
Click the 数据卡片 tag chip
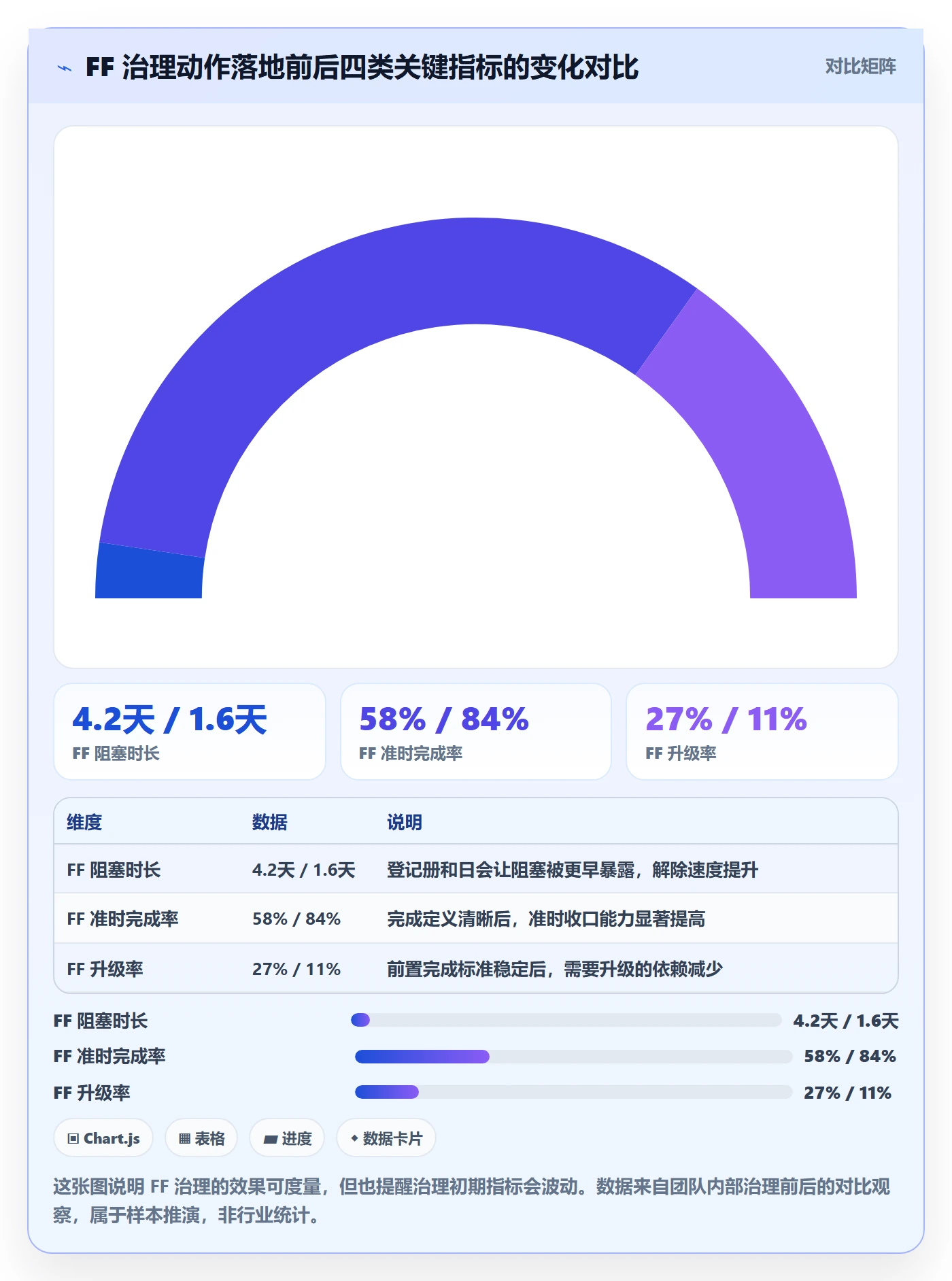tap(386, 1138)
